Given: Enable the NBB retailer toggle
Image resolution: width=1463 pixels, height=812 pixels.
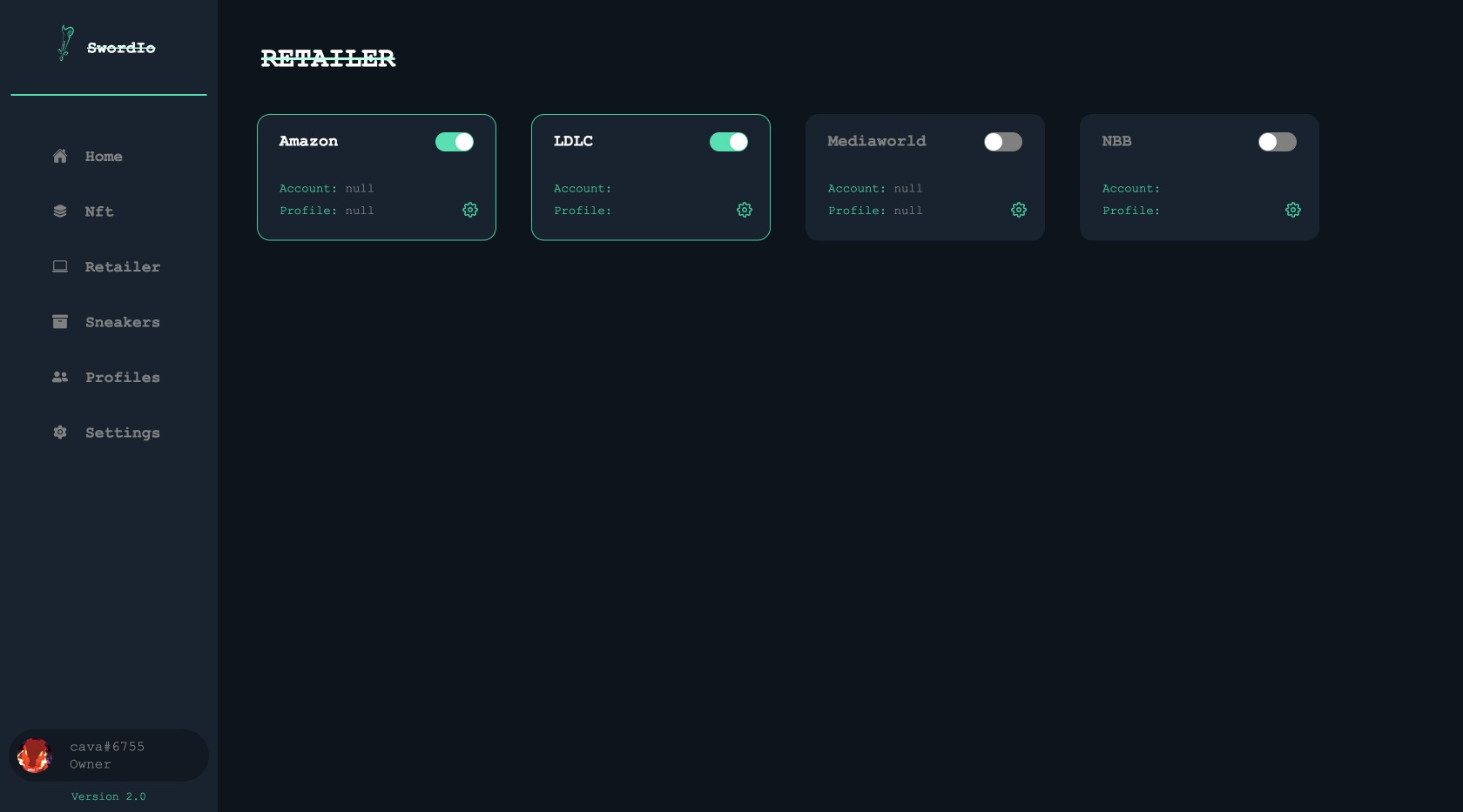Looking at the screenshot, I should (x=1278, y=141).
